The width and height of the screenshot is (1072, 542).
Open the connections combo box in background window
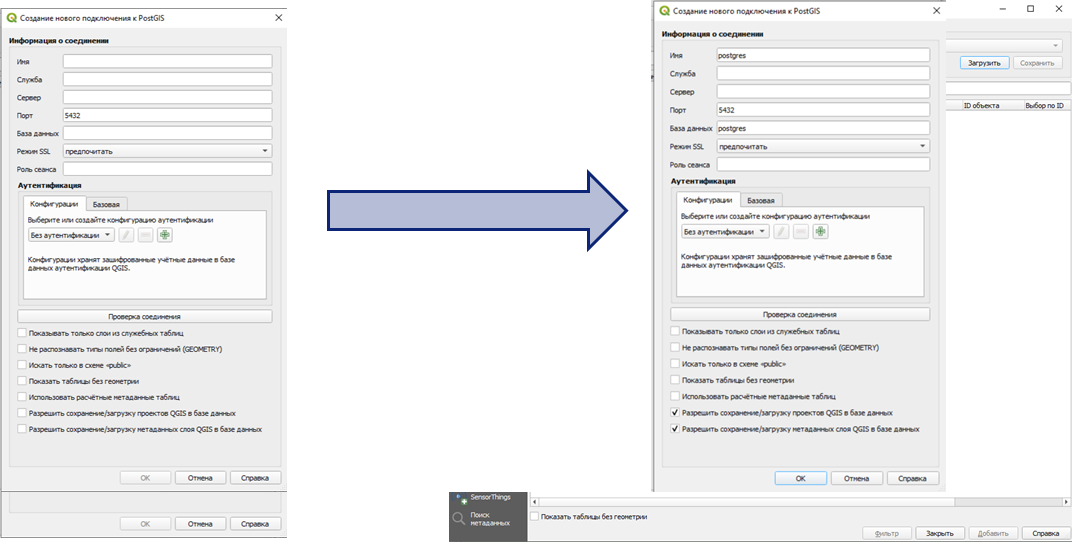click(x=1005, y=45)
